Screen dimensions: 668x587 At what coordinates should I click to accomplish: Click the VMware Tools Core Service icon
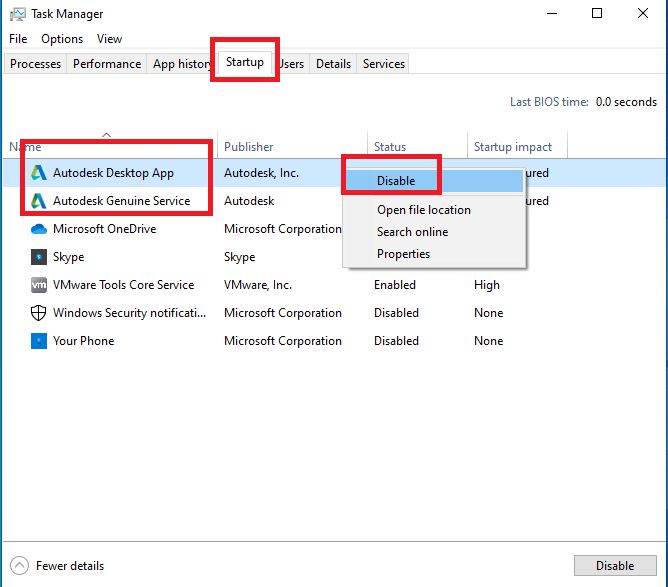(39, 285)
